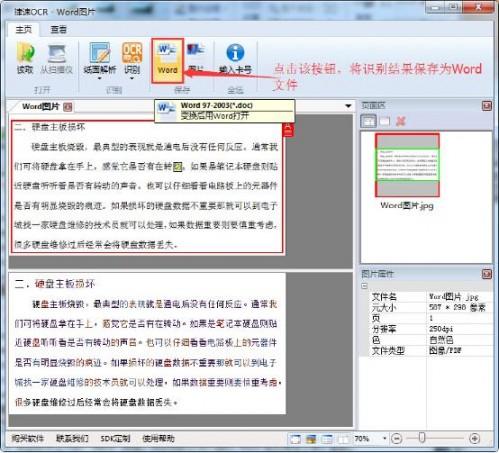The image size is (499, 453).
Task: Click the zoom slider handle
Action: pos(422,438)
